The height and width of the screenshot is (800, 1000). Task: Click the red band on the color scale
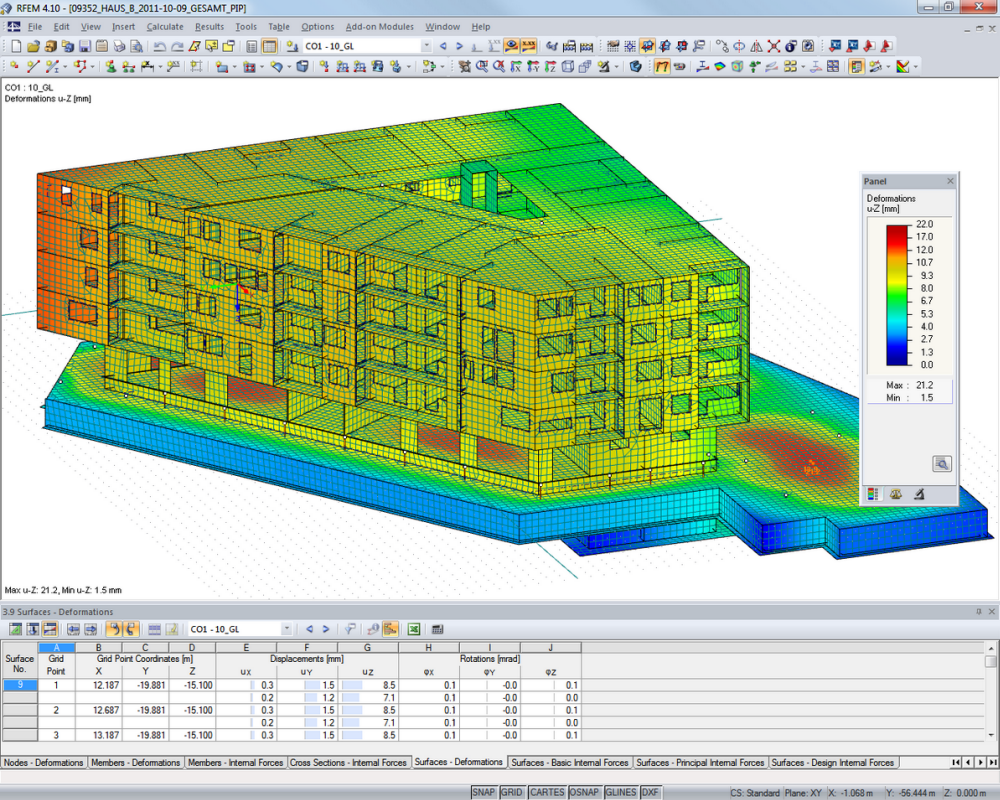895,232
